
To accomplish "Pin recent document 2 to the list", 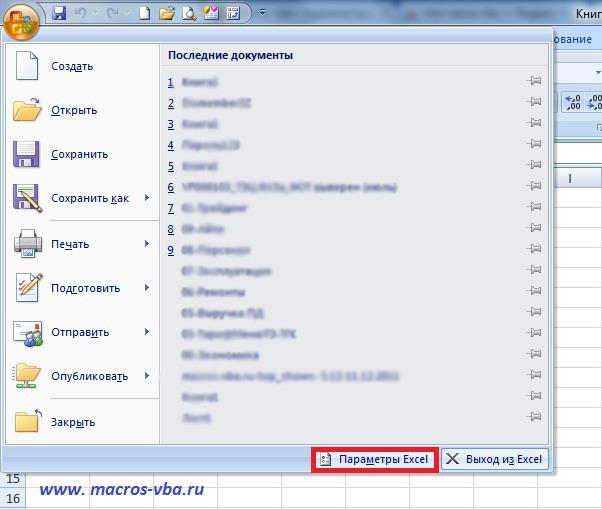I will coord(534,102).
